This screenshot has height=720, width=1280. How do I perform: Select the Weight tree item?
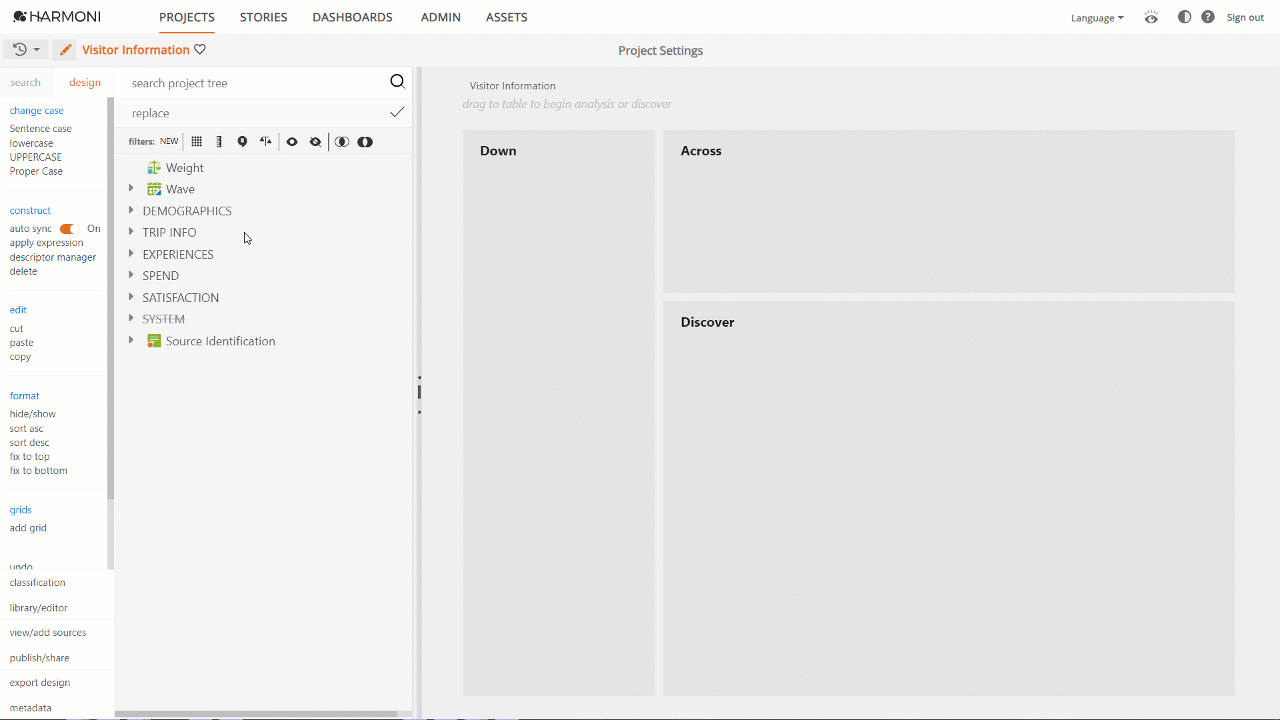(185, 168)
